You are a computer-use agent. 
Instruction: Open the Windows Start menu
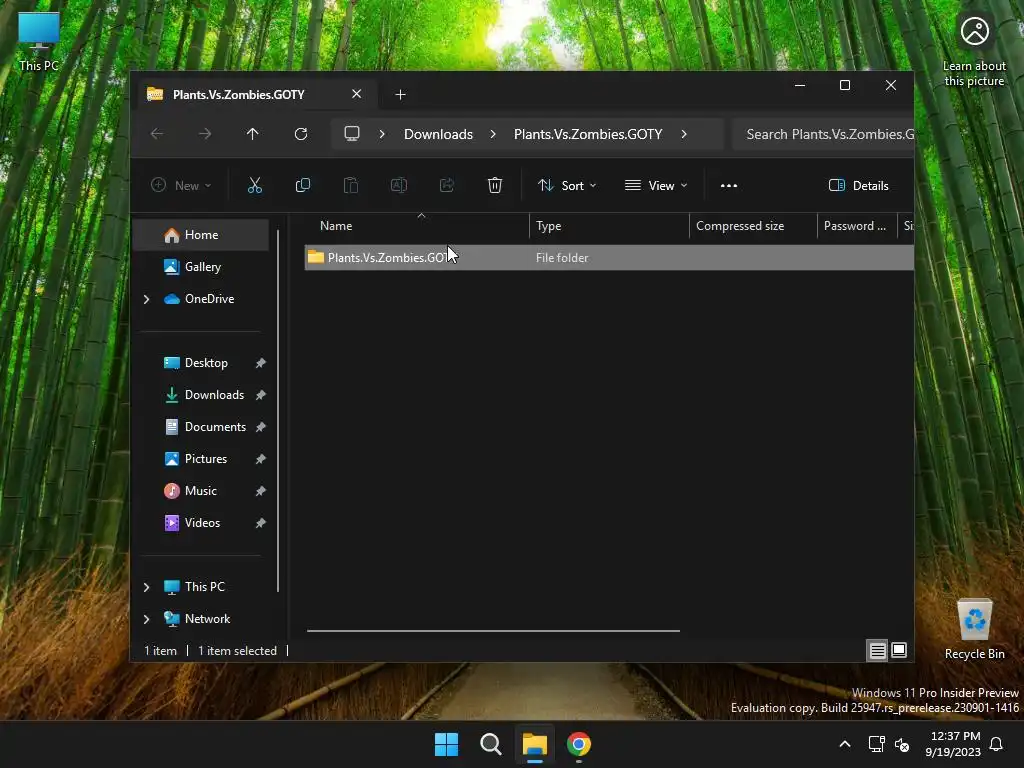[447, 744]
